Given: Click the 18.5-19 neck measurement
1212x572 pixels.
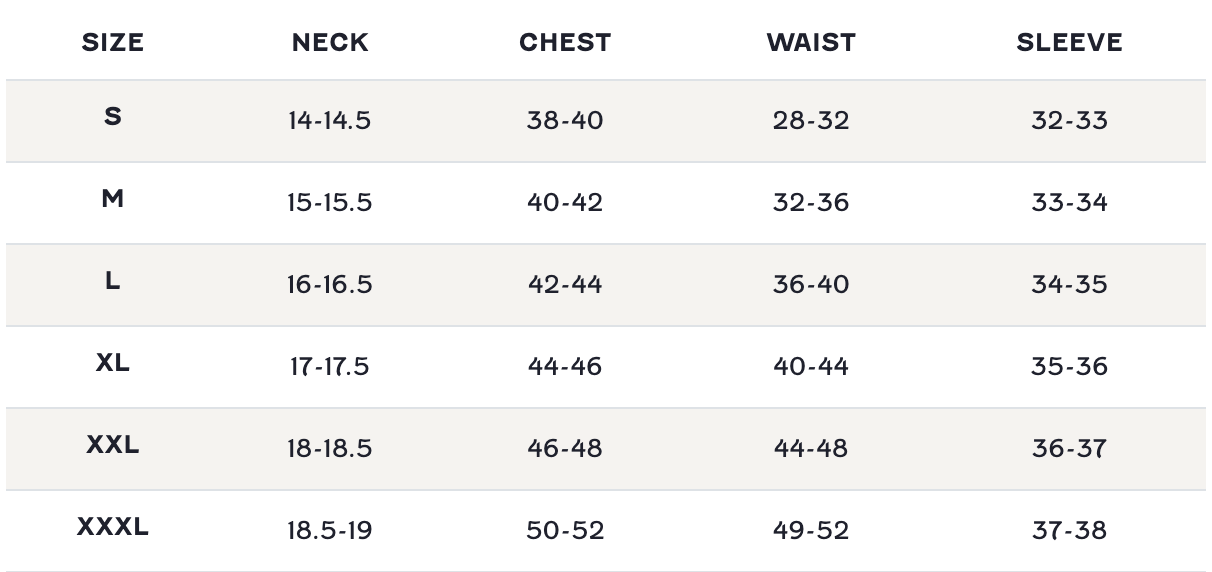Looking at the screenshot, I should tap(330, 530).
